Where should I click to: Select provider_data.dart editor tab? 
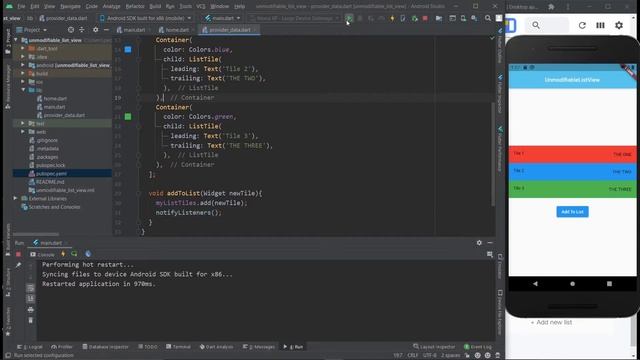[x=229, y=30]
